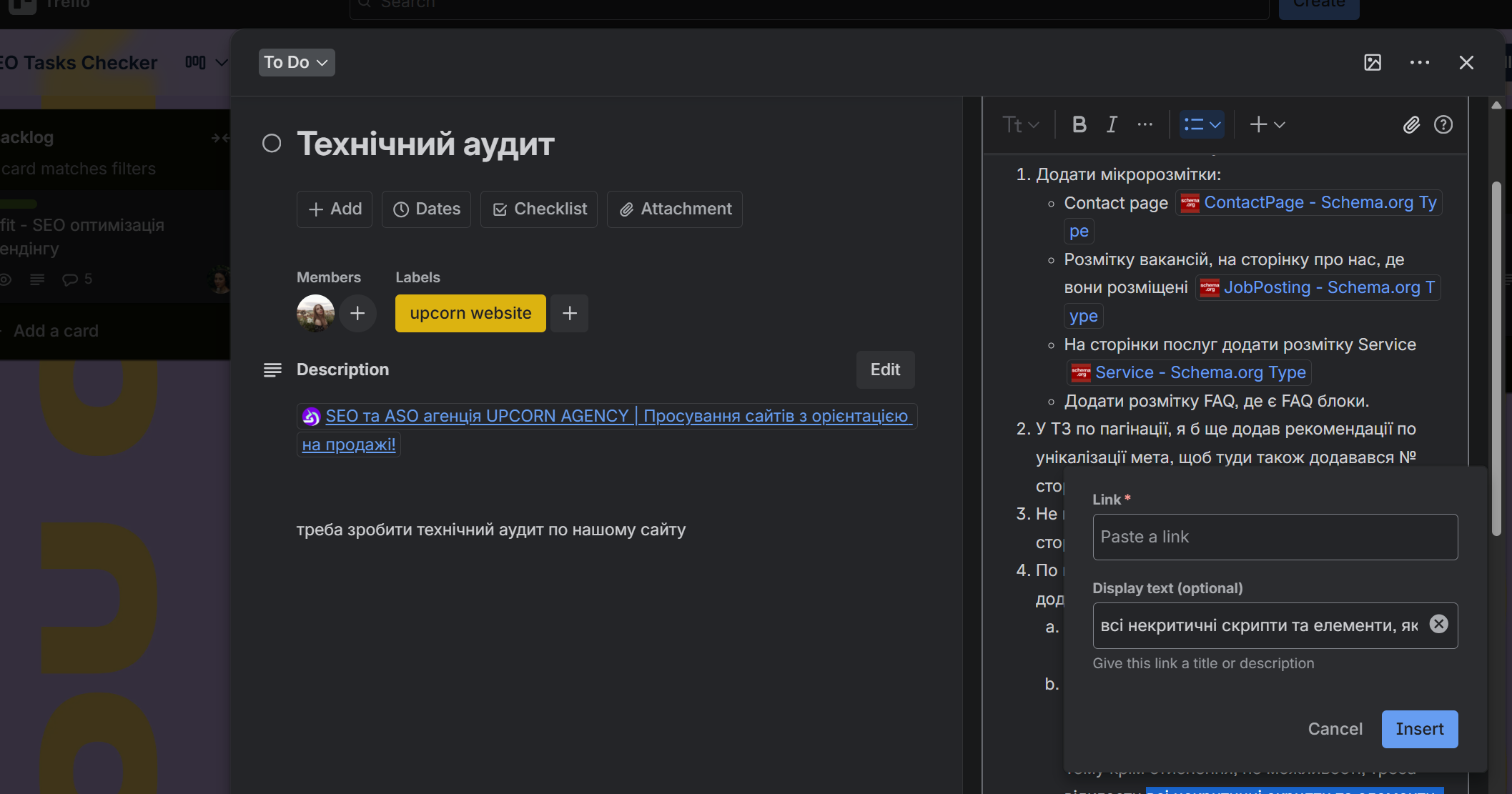
Task: Toggle bold formatting in editor toolbar
Action: [x=1079, y=125]
